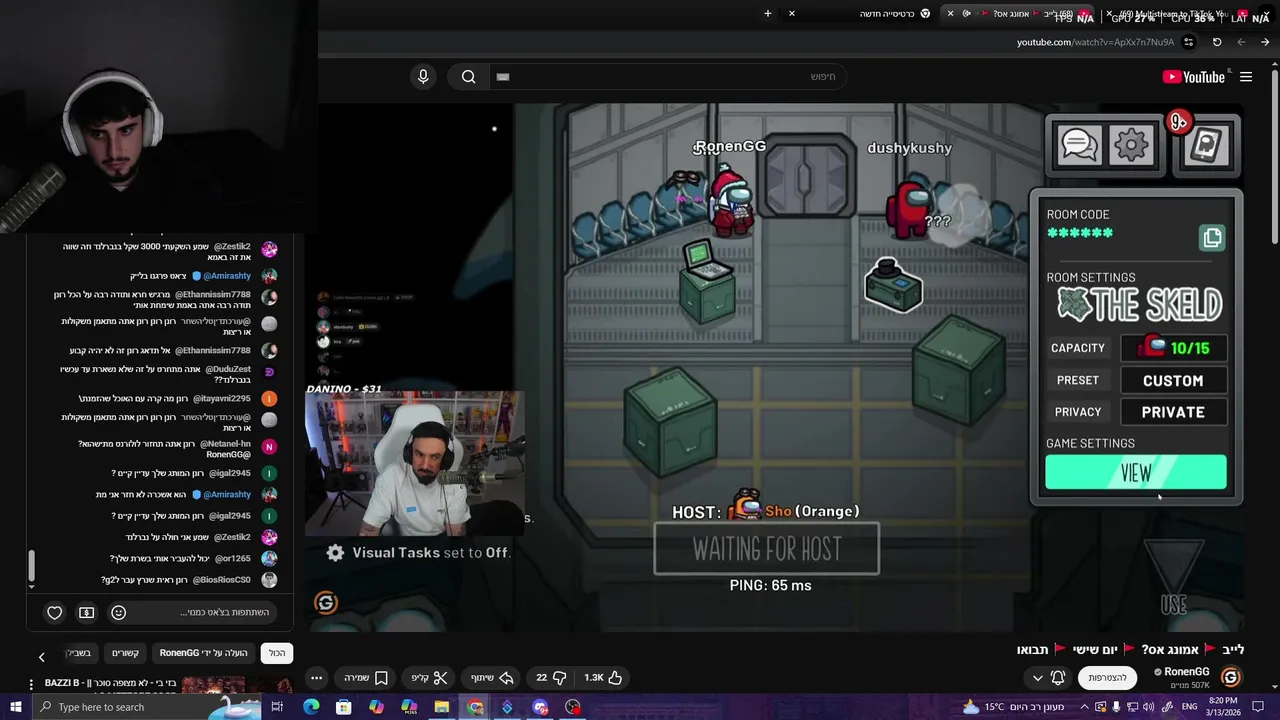Image resolution: width=1280 pixels, height=720 pixels.
Task: Click the Share (שיתוף) button
Action: coord(492,677)
